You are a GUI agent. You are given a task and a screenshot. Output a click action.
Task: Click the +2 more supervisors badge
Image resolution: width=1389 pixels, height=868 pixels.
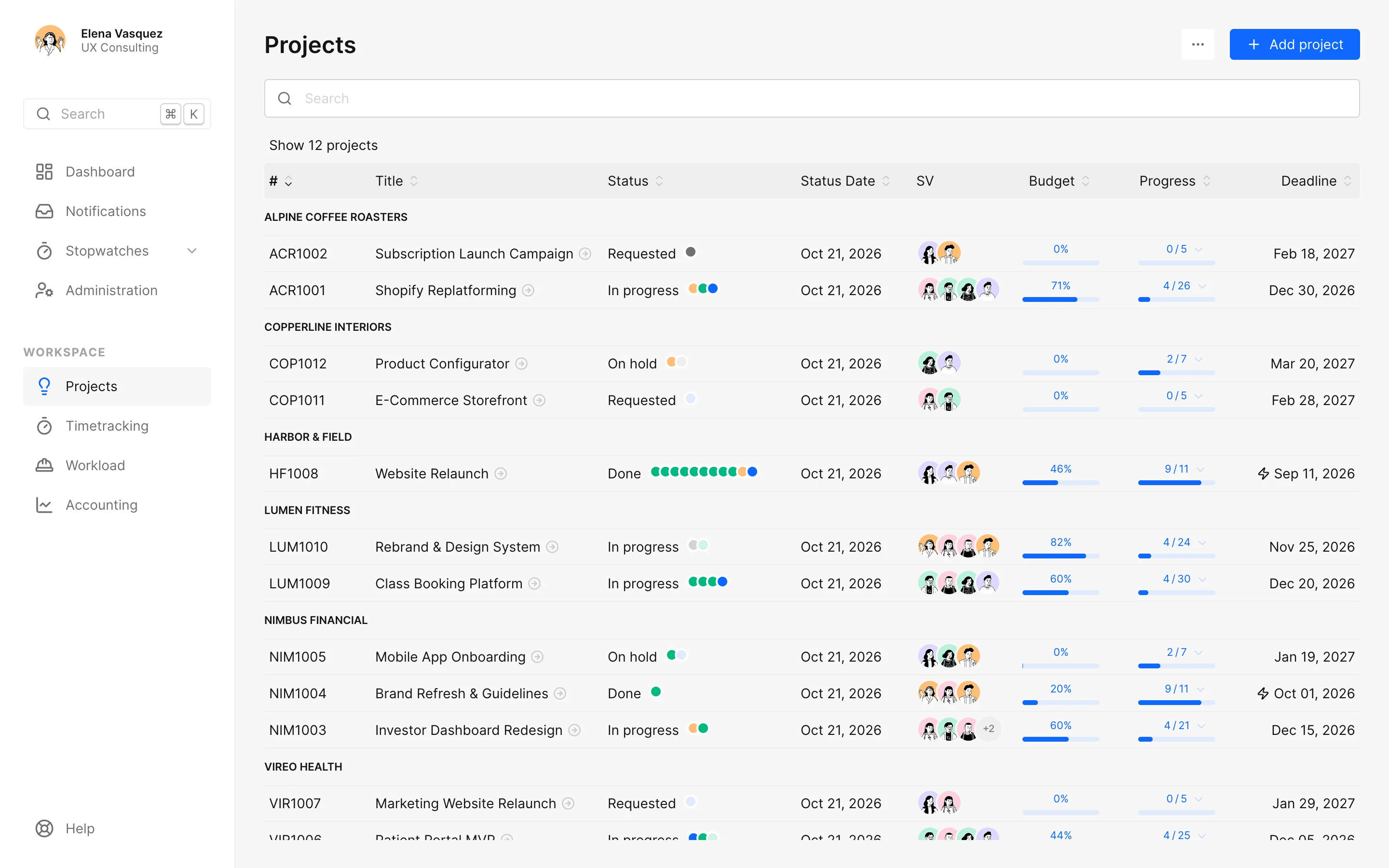pos(988,729)
